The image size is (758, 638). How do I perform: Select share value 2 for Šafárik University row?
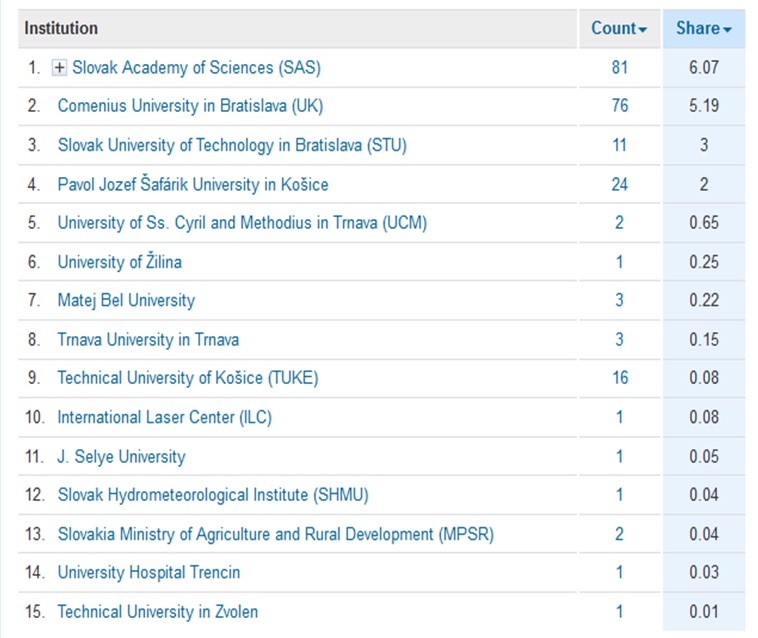(704, 184)
